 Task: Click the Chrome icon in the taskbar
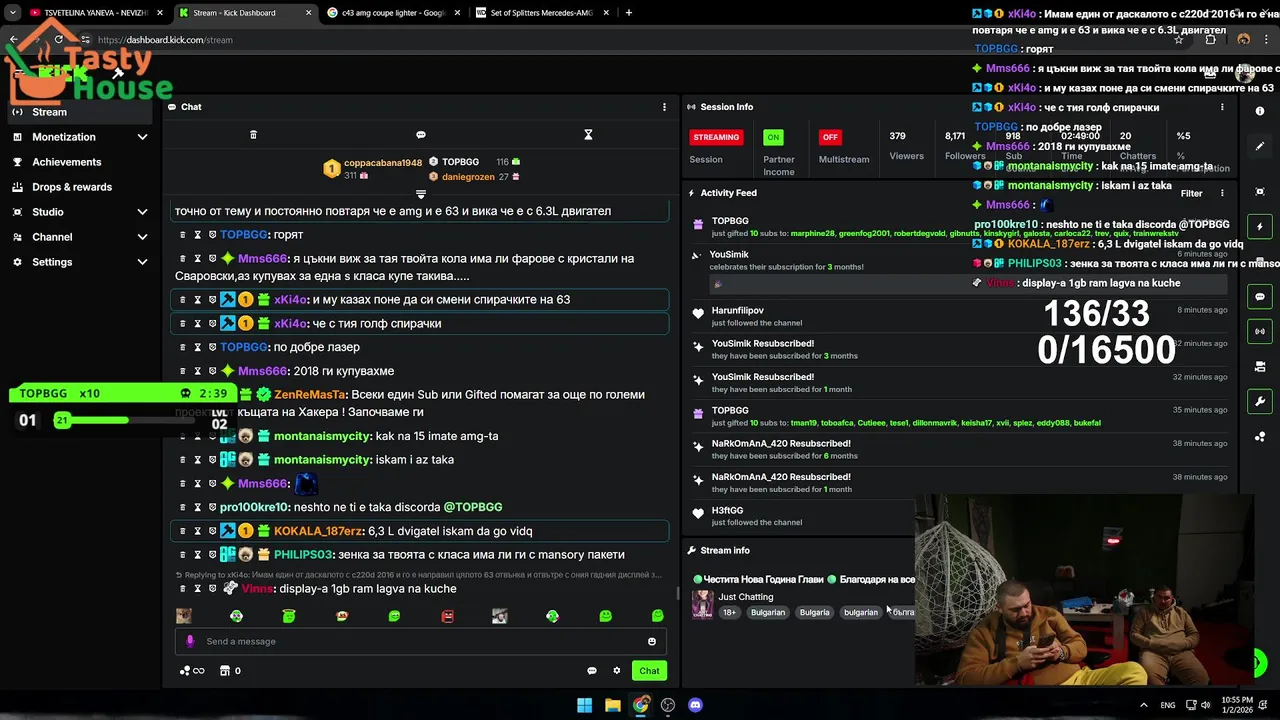(x=640, y=705)
